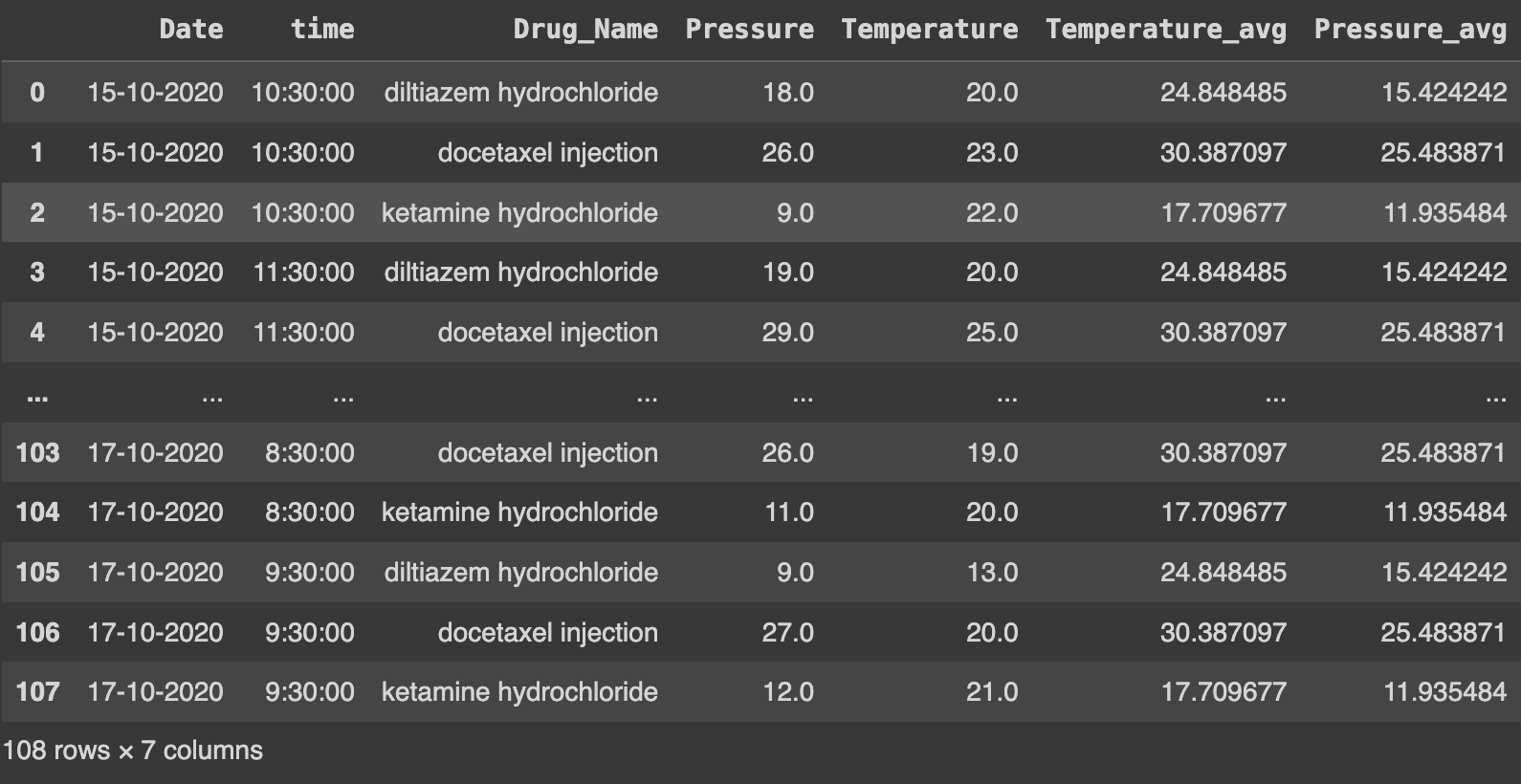Image resolution: width=1521 pixels, height=784 pixels.
Task: Click the Temperature_avg column header
Action: 1165,30
